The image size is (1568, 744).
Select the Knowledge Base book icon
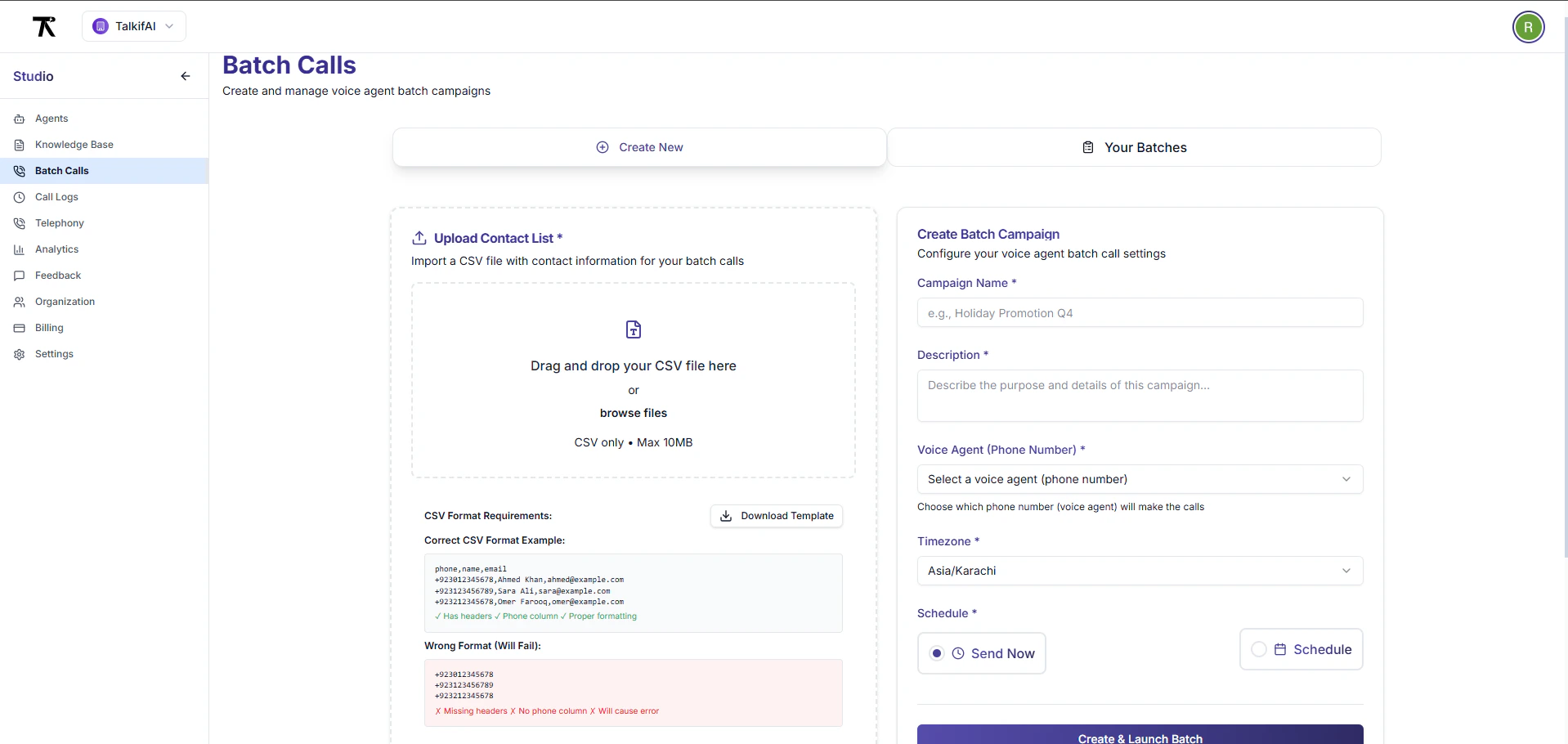[19, 145]
